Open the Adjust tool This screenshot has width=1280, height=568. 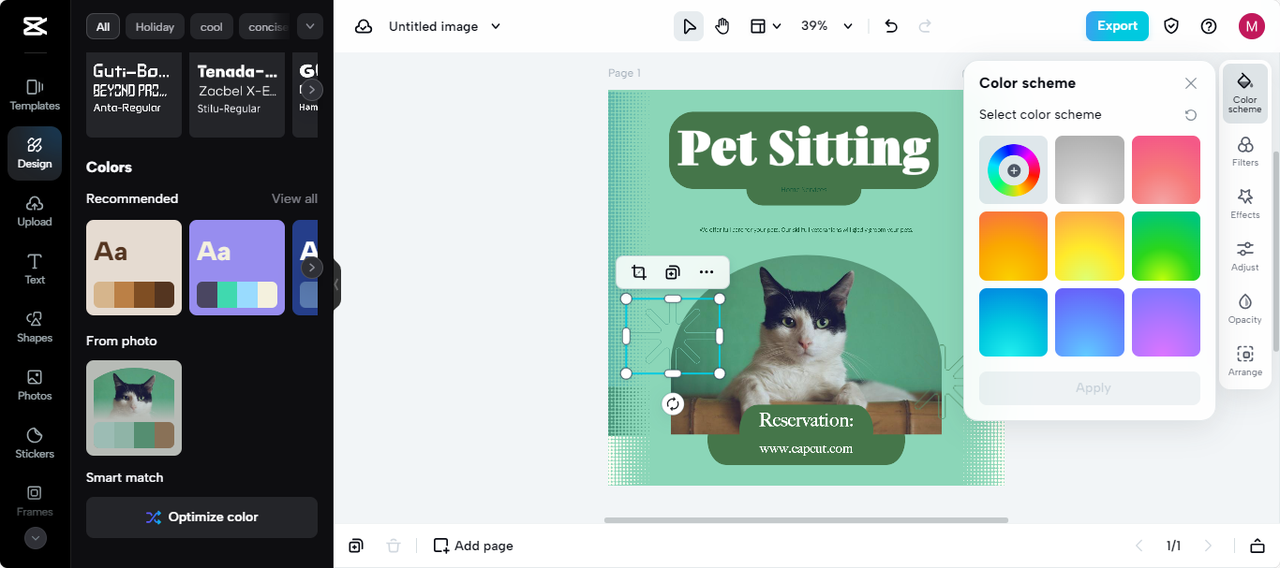point(1245,256)
